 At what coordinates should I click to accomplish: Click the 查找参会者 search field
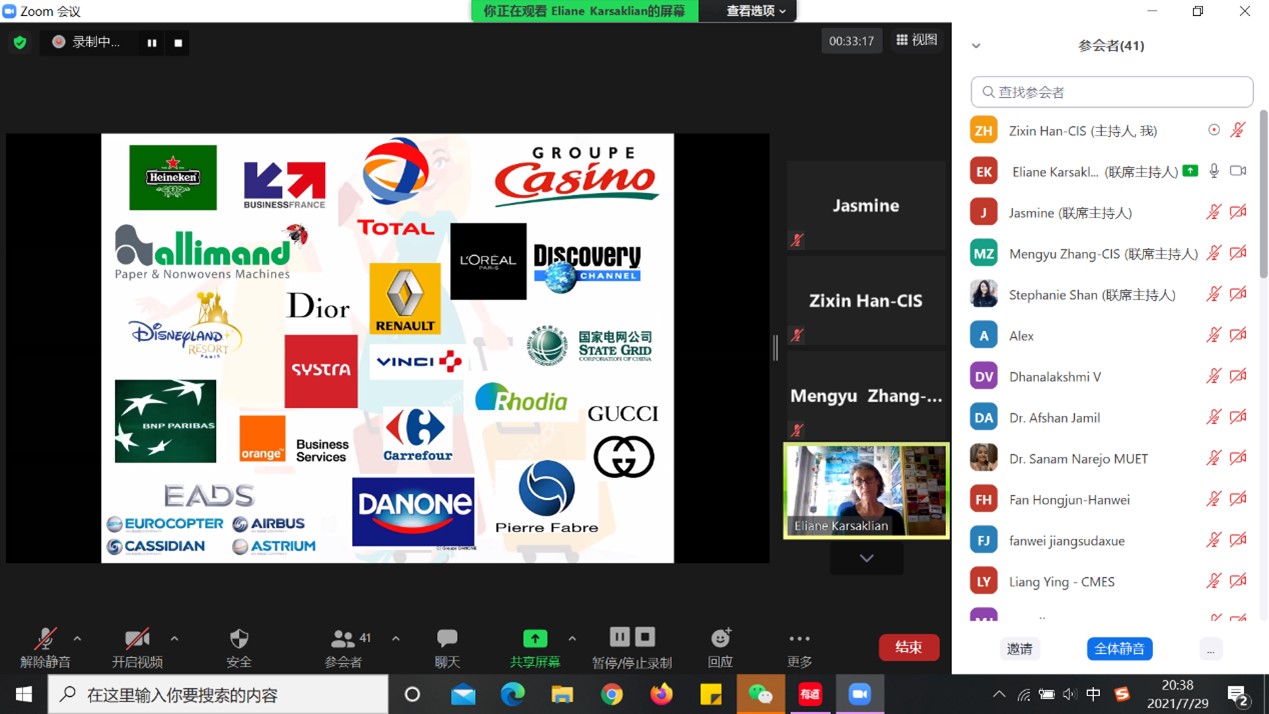pyautogui.click(x=1111, y=92)
